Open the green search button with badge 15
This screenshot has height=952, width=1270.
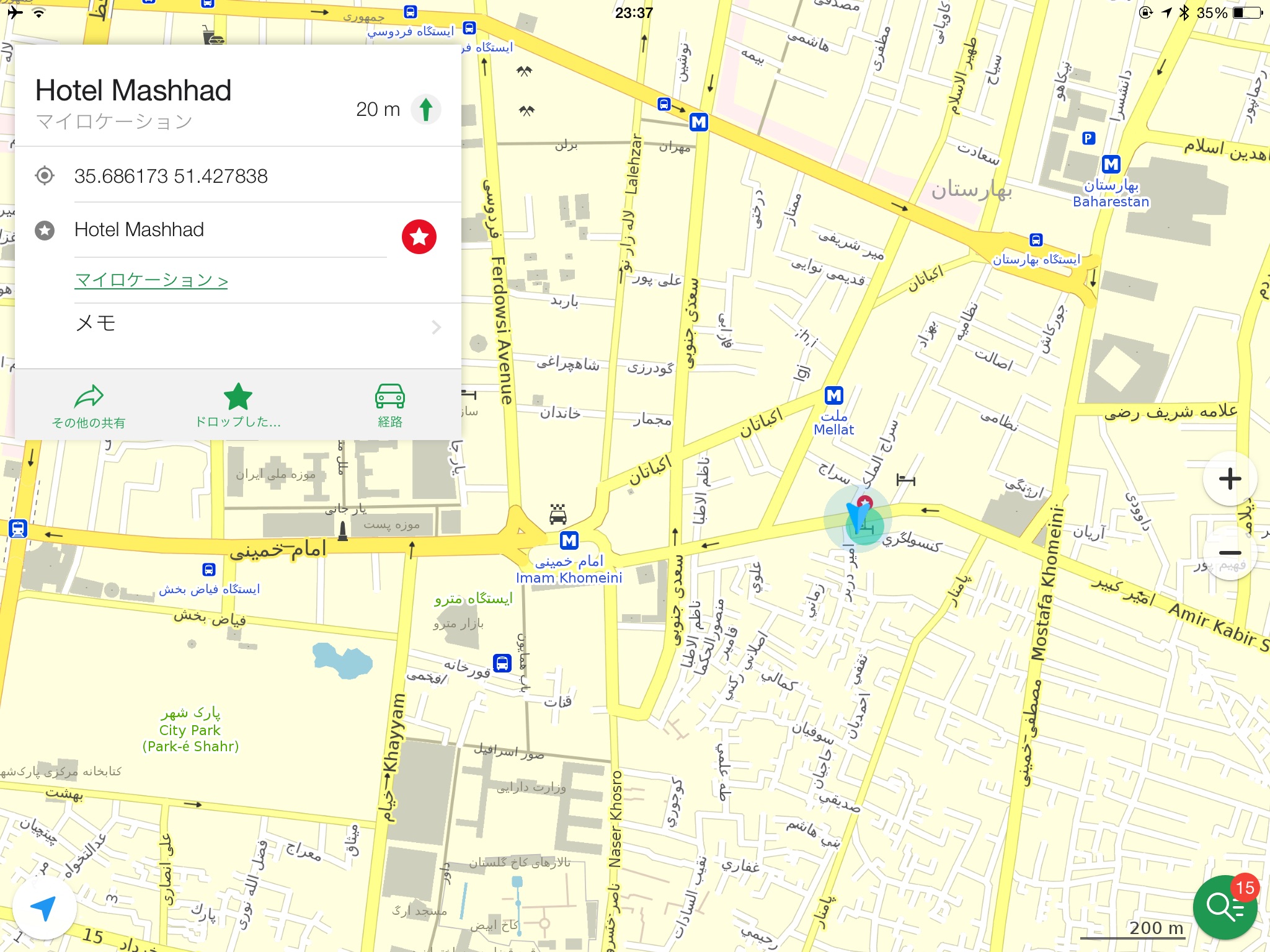[x=1224, y=907]
